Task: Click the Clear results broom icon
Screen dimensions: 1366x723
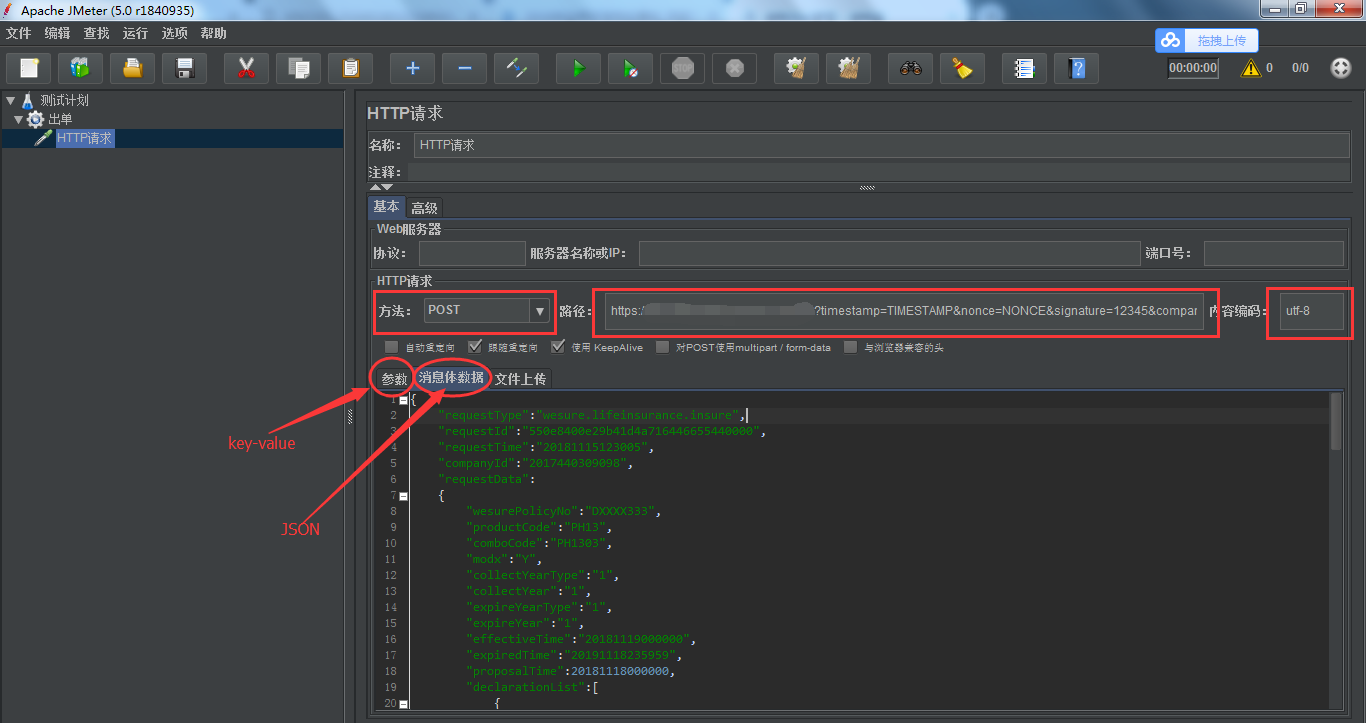Action: pyautogui.click(x=796, y=68)
